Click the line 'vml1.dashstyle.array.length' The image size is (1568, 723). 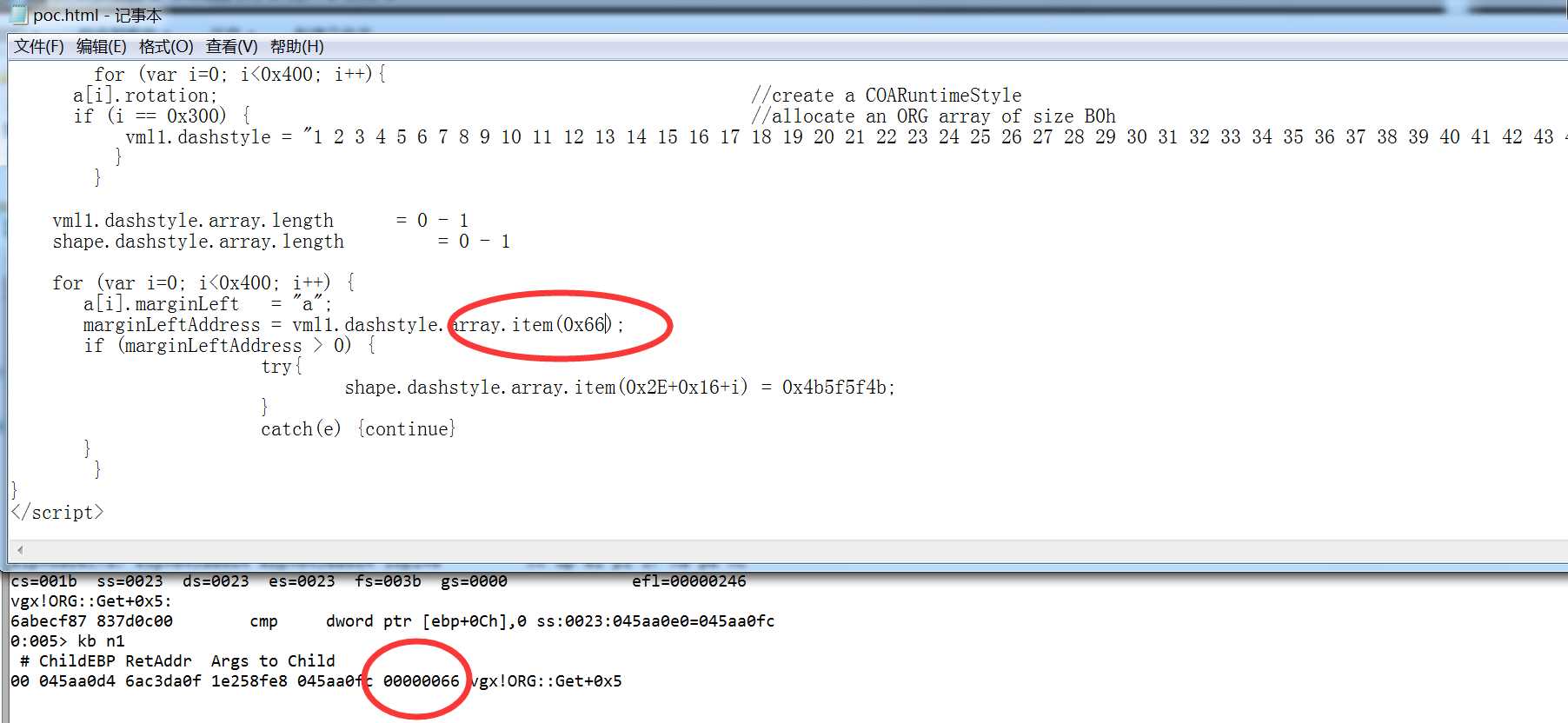[x=193, y=221]
